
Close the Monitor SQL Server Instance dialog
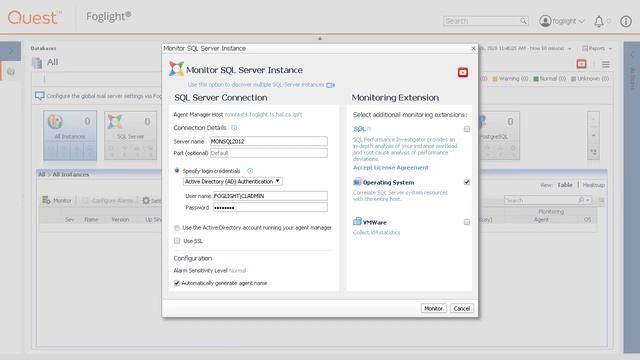point(473,49)
